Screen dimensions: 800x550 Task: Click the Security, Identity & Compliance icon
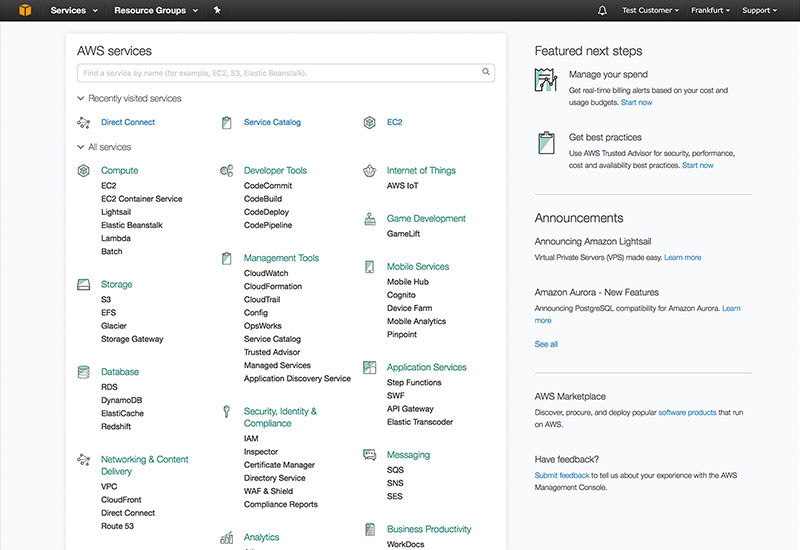click(x=227, y=411)
